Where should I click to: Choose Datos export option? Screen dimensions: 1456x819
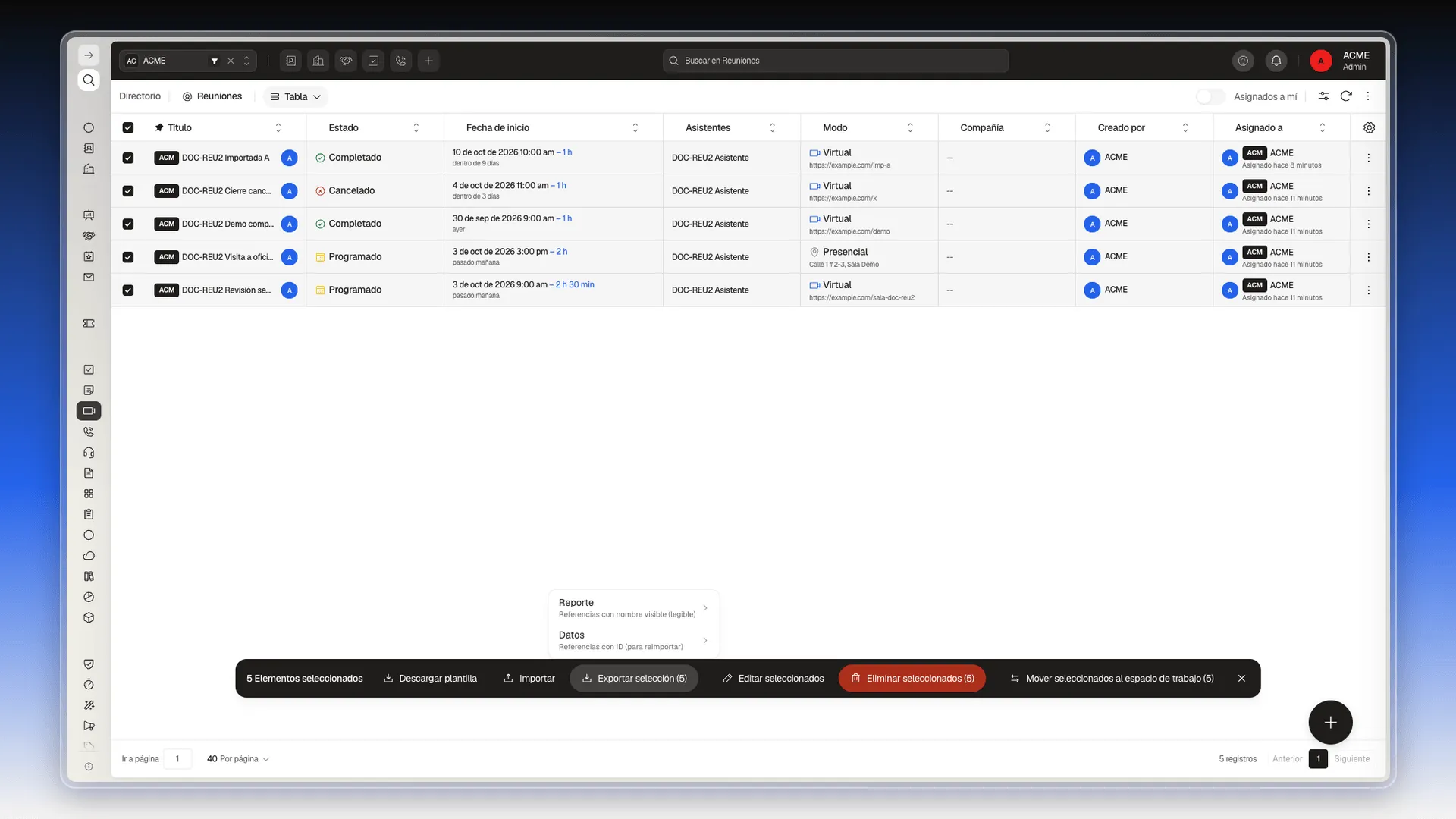(633, 641)
